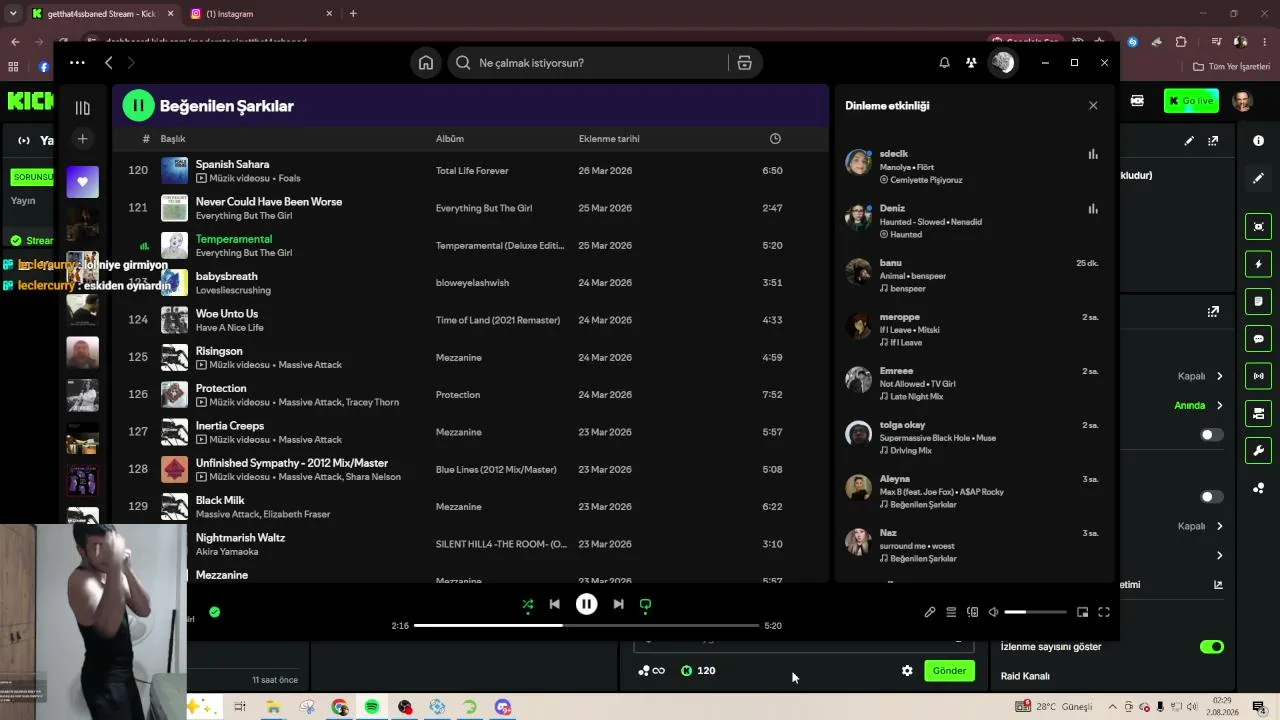Viewport: 1280px width, 720px height.
Task: Select the track Inertia Creeps
Action: [x=230, y=425]
